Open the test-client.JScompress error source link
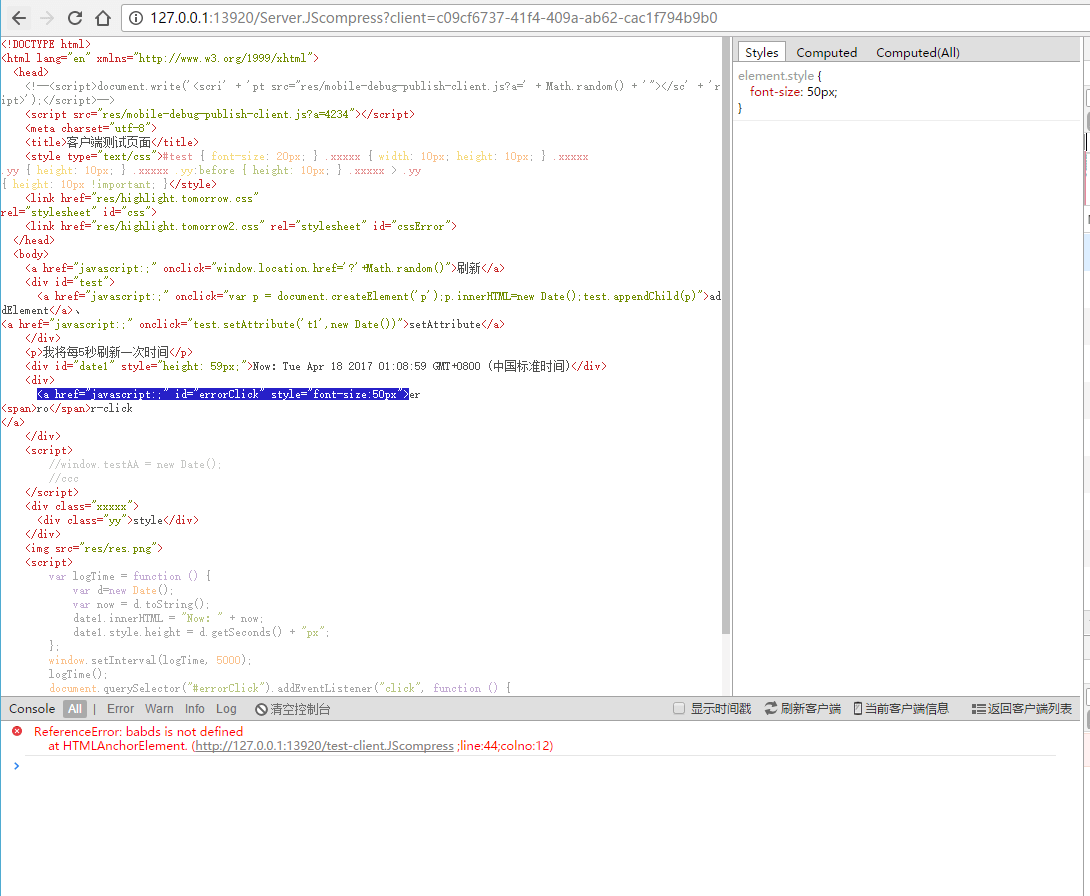 pyautogui.click(x=324, y=746)
